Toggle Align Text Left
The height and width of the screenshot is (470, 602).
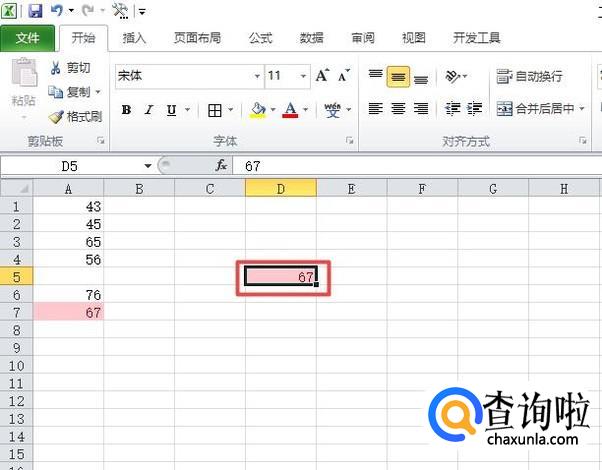(375, 109)
